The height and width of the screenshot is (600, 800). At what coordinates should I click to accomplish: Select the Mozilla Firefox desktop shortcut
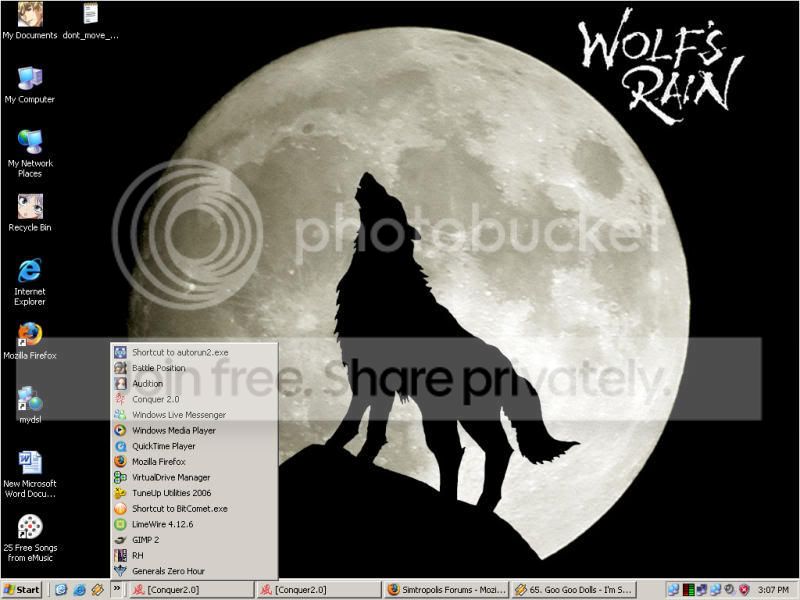[30, 341]
